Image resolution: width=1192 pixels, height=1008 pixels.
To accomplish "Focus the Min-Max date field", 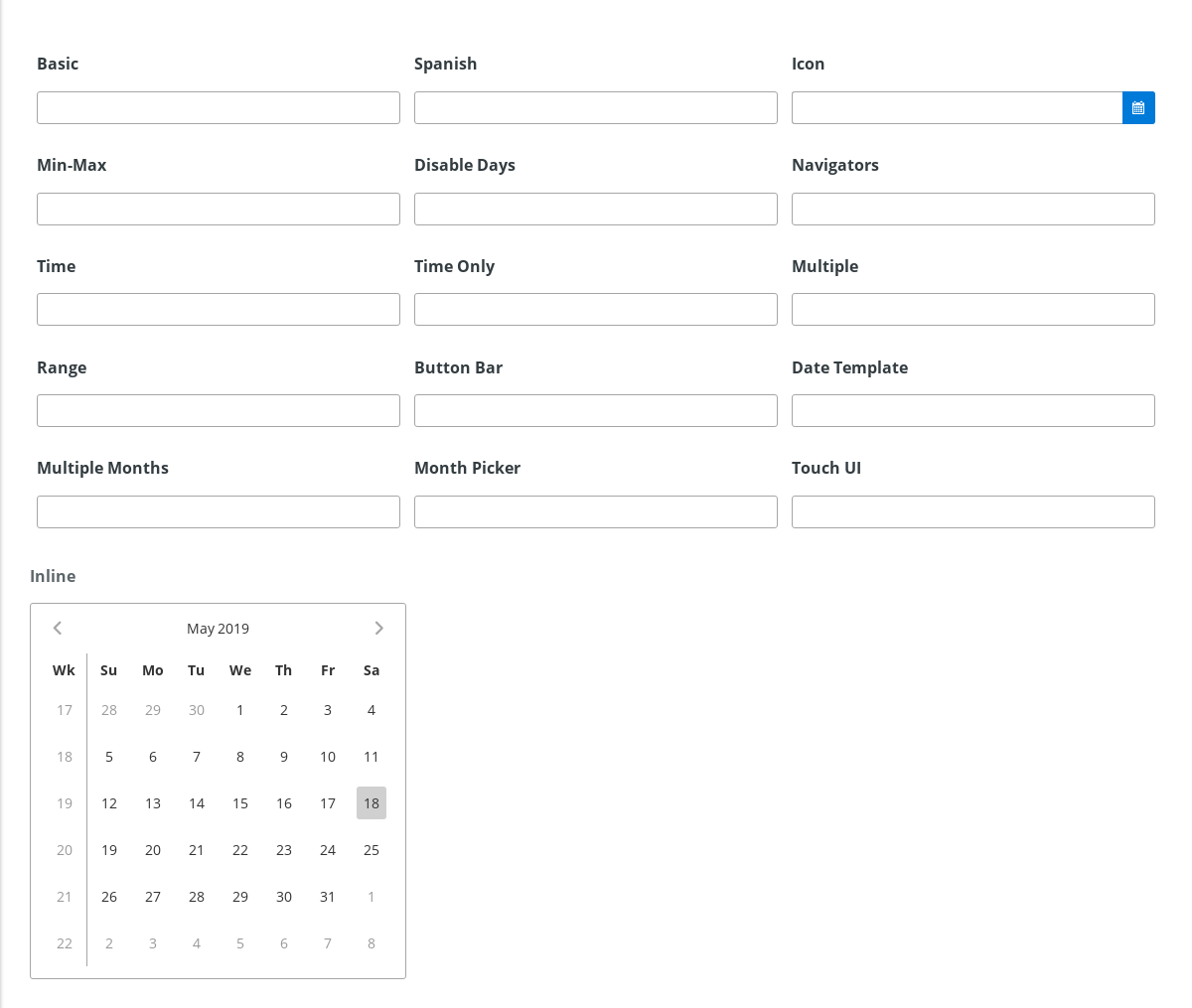I will pos(219,210).
